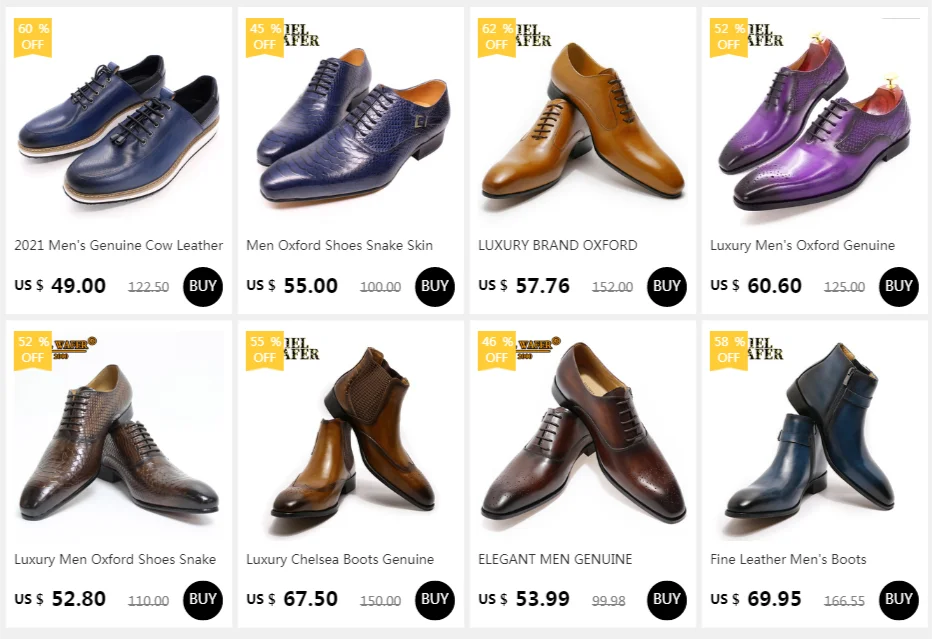View the blue snake skin Oxford photo
Image resolution: width=932 pixels, height=639 pixels.
pos(351,125)
